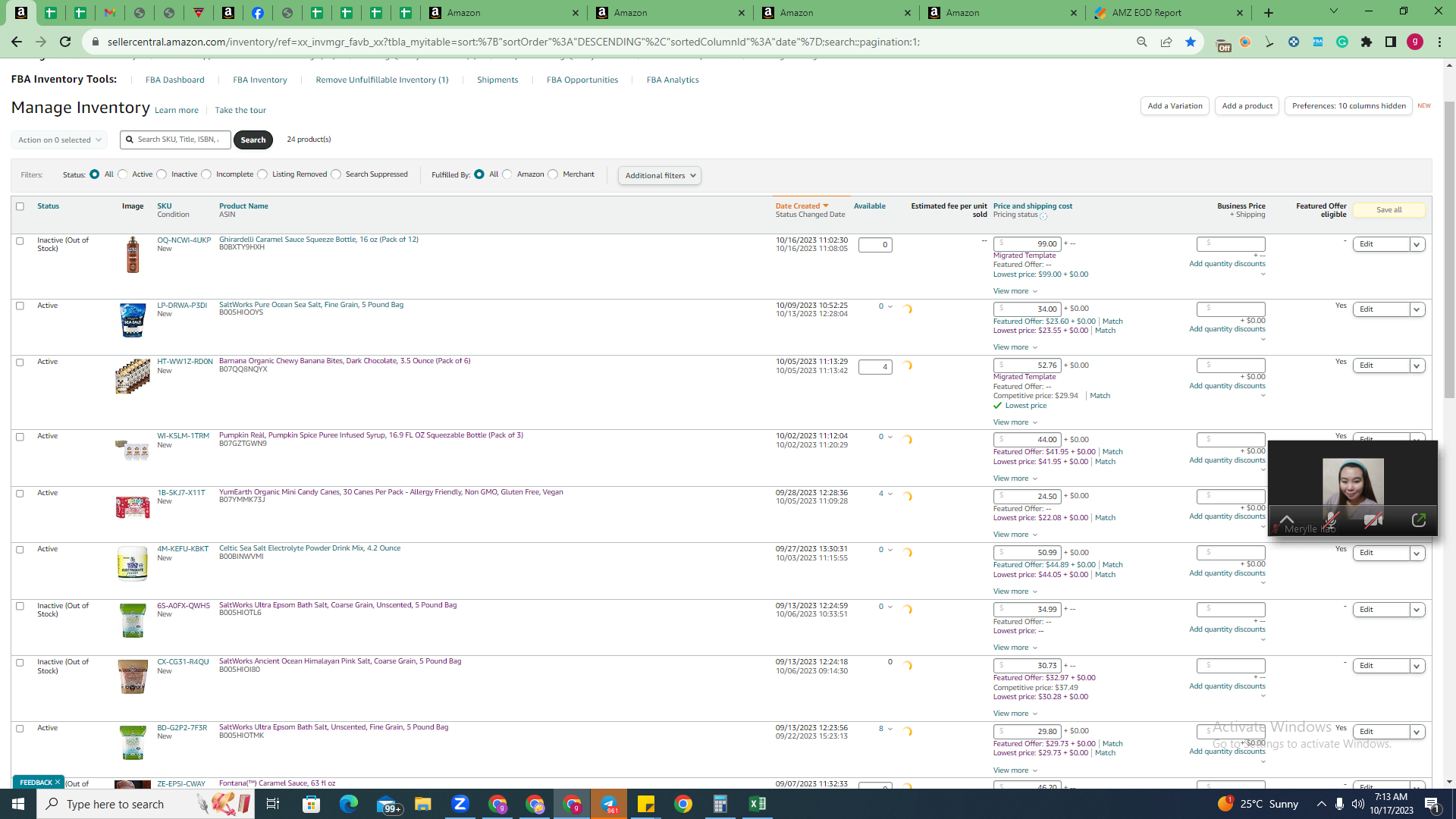Select the Inactive status radio filter
Screen dimensions: 1456x819
[x=162, y=174]
